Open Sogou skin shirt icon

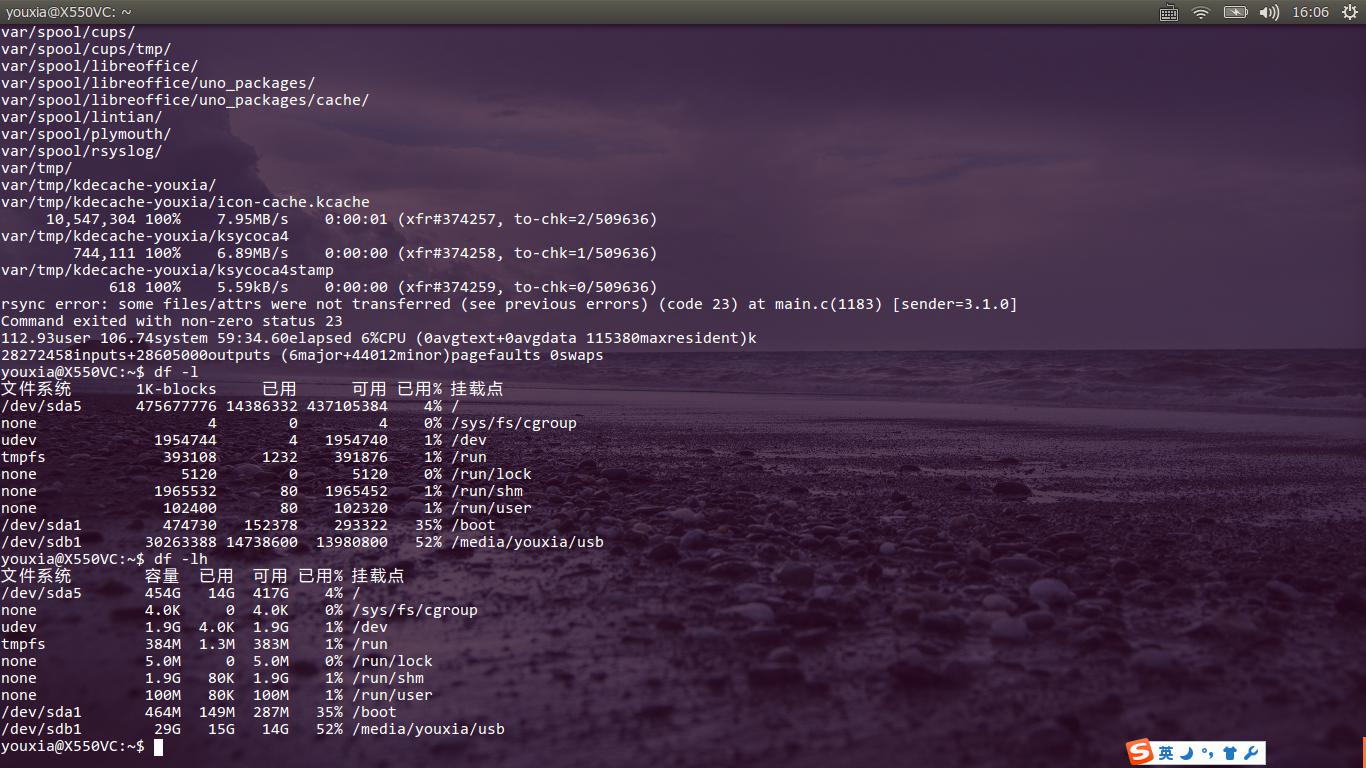tap(1230, 753)
